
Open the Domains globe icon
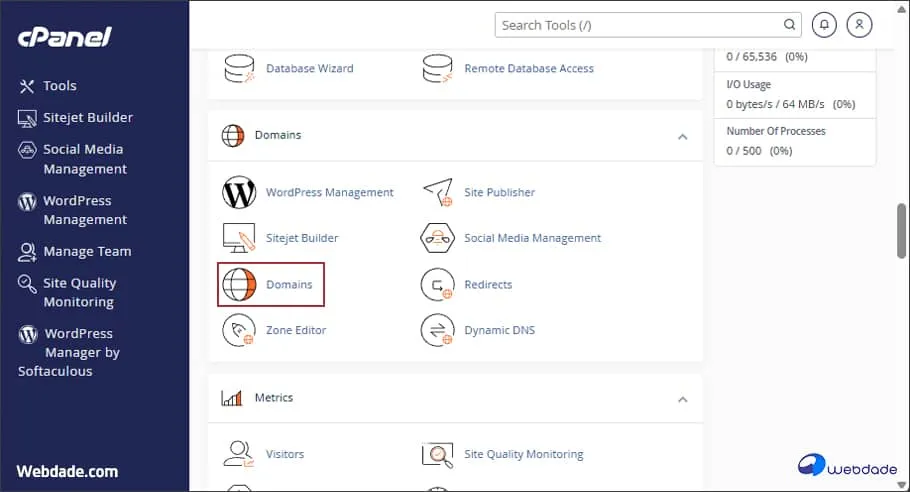click(x=239, y=284)
